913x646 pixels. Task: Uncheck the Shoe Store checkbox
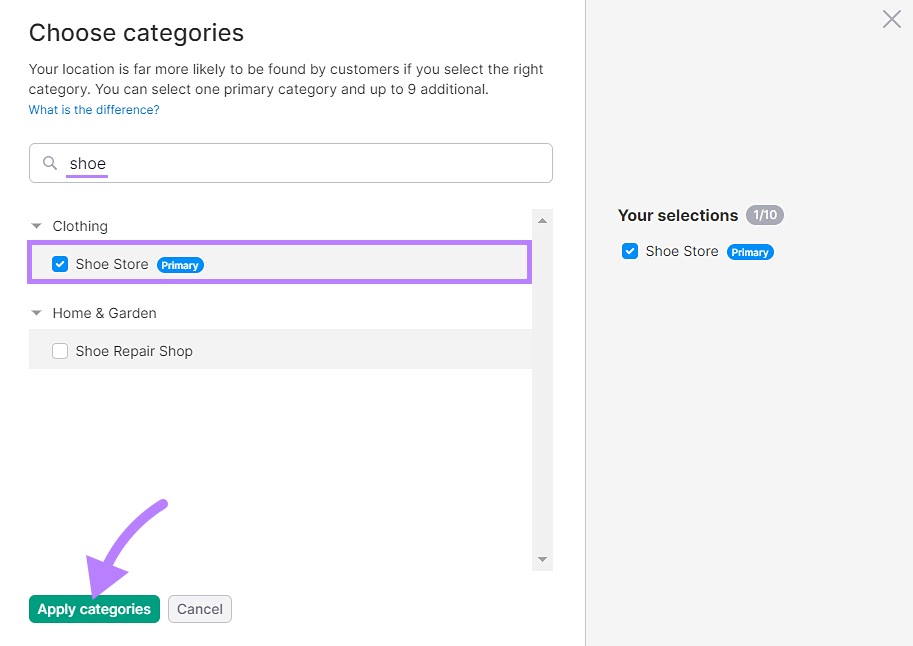pos(60,264)
